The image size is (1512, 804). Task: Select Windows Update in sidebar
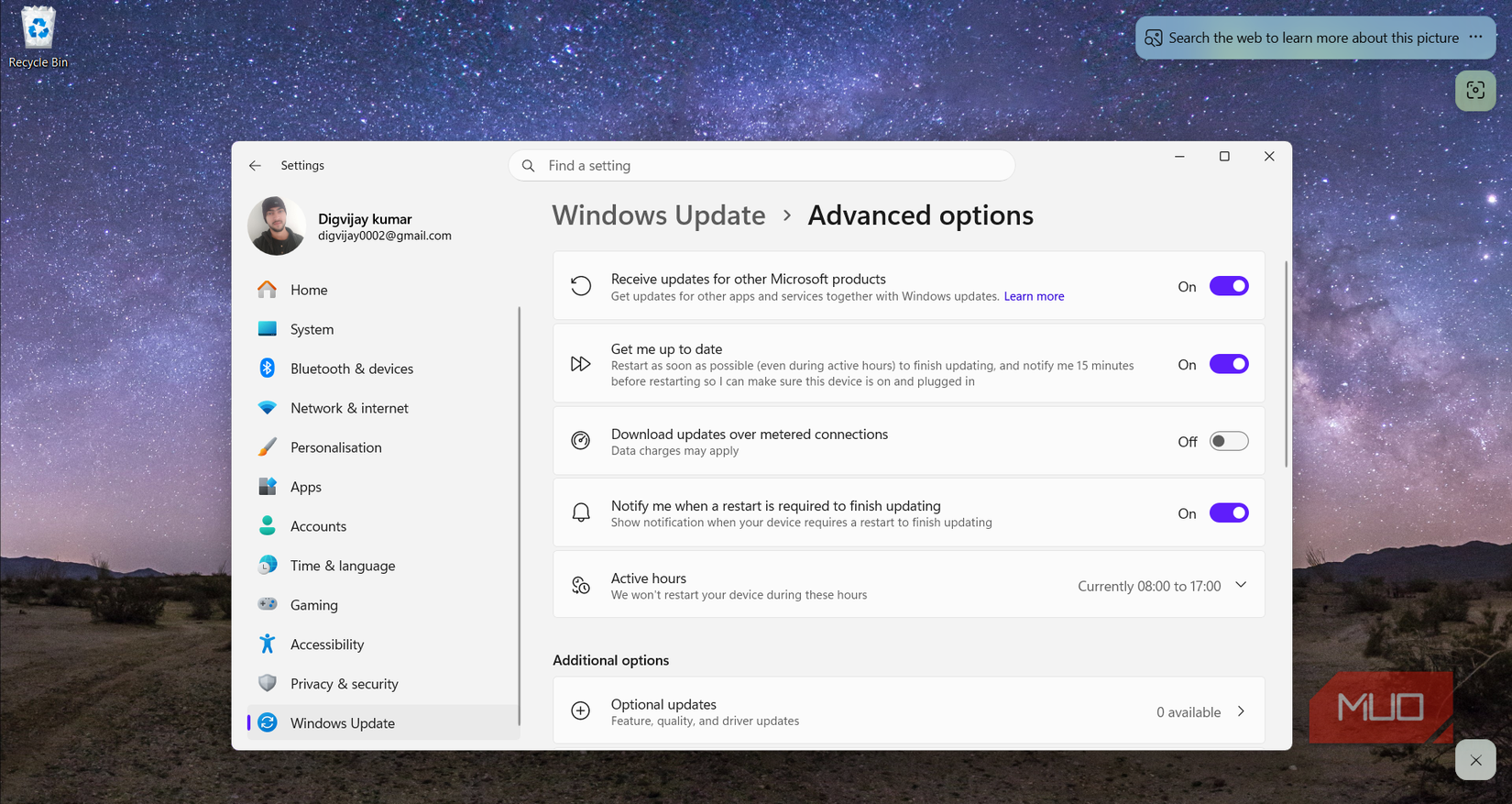(x=383, y=723)
